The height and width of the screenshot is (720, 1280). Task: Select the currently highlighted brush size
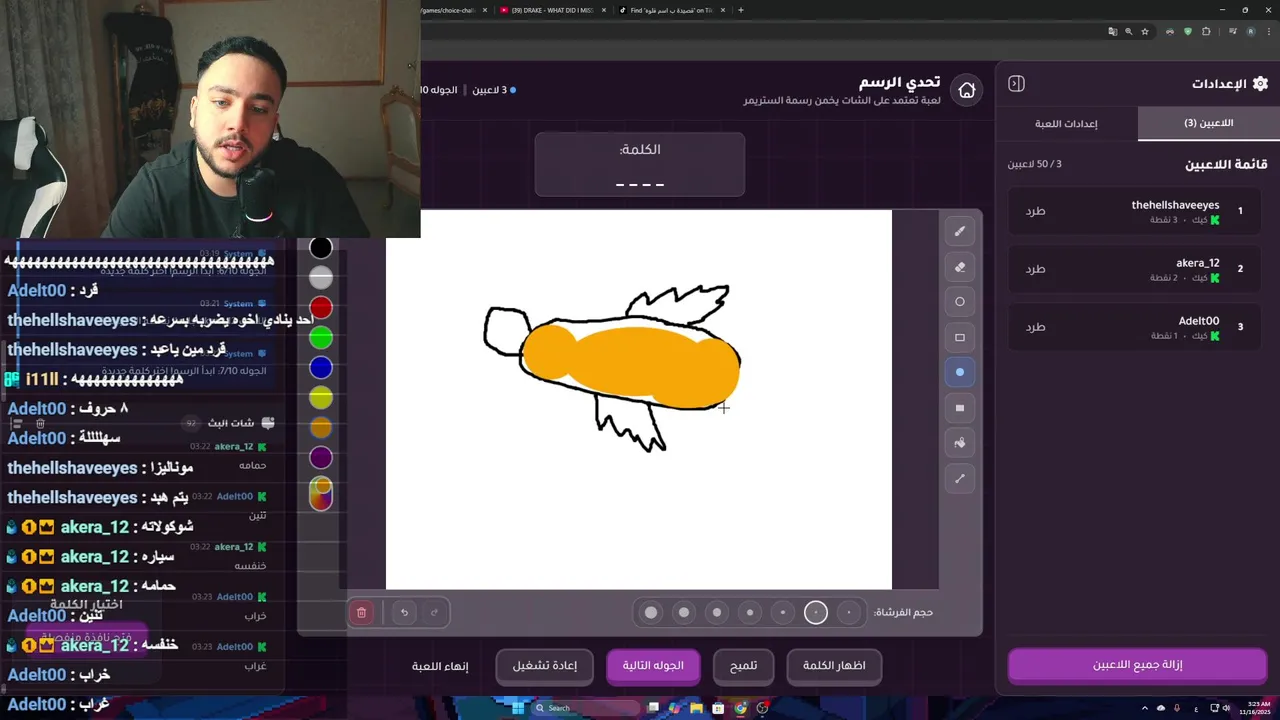tap(816, 612)
